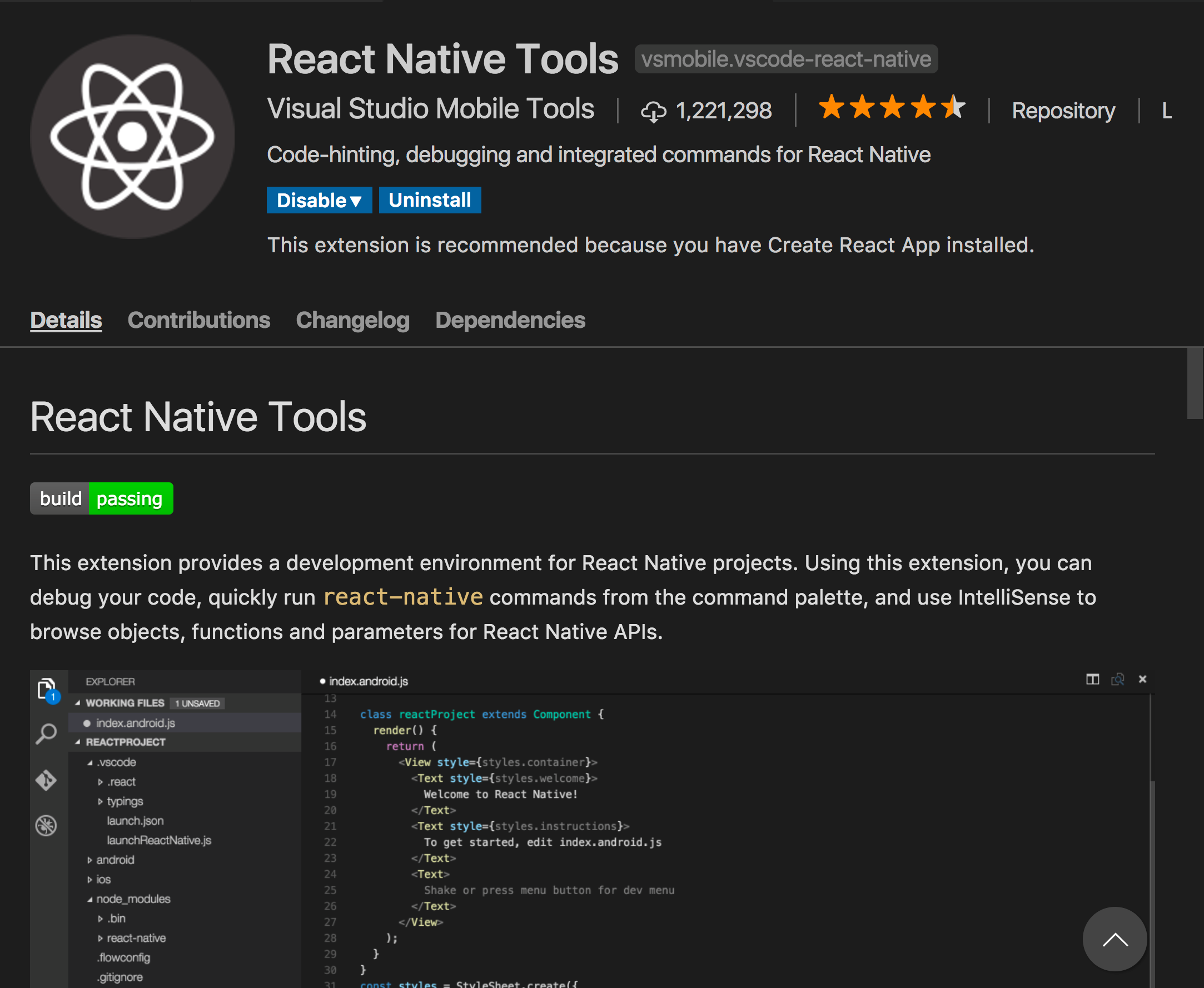Click the Debug icon in embedded screenshot

[46, 825]
